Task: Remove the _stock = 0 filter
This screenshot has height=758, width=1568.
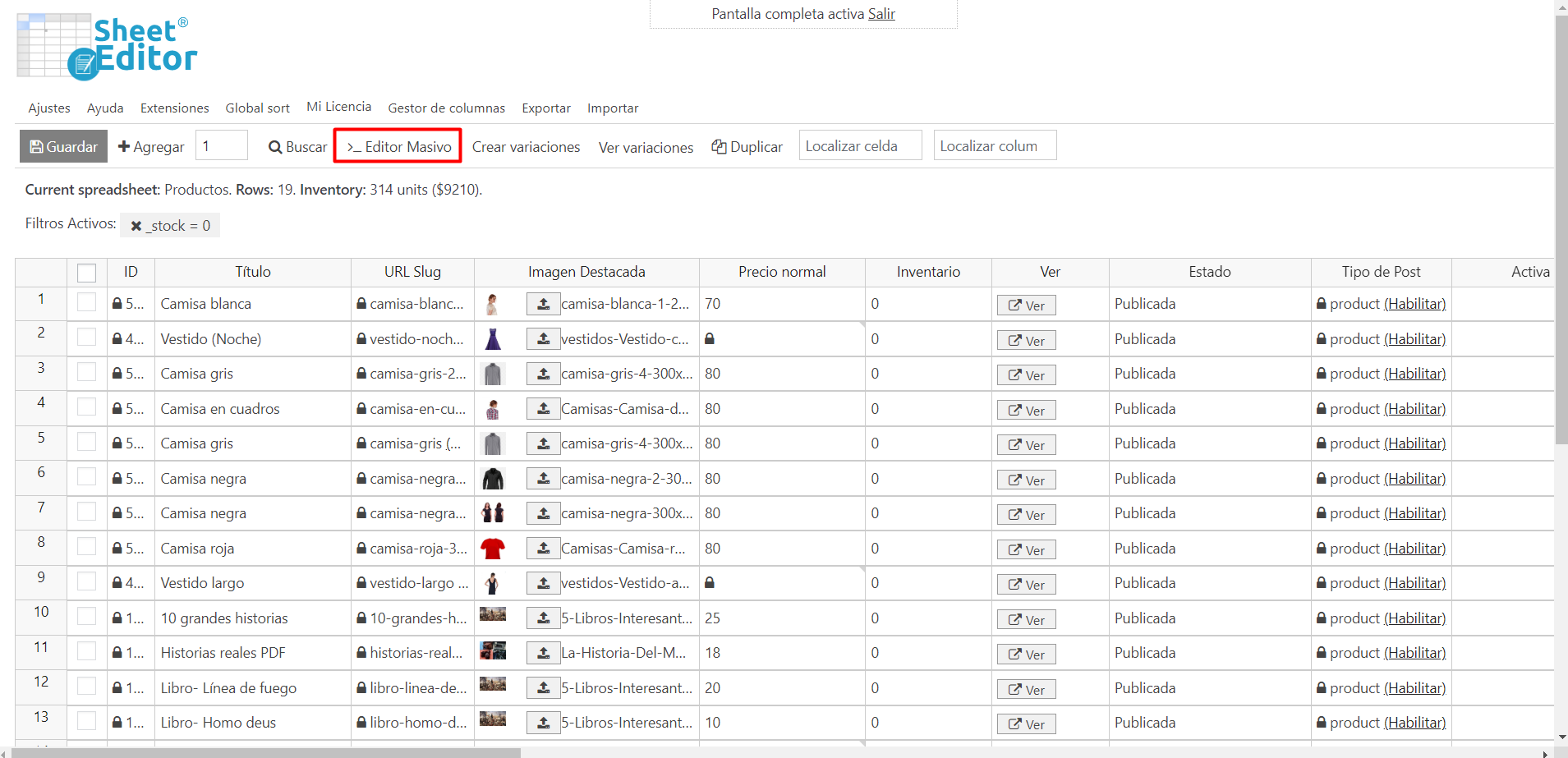Action: click(136, 226)
